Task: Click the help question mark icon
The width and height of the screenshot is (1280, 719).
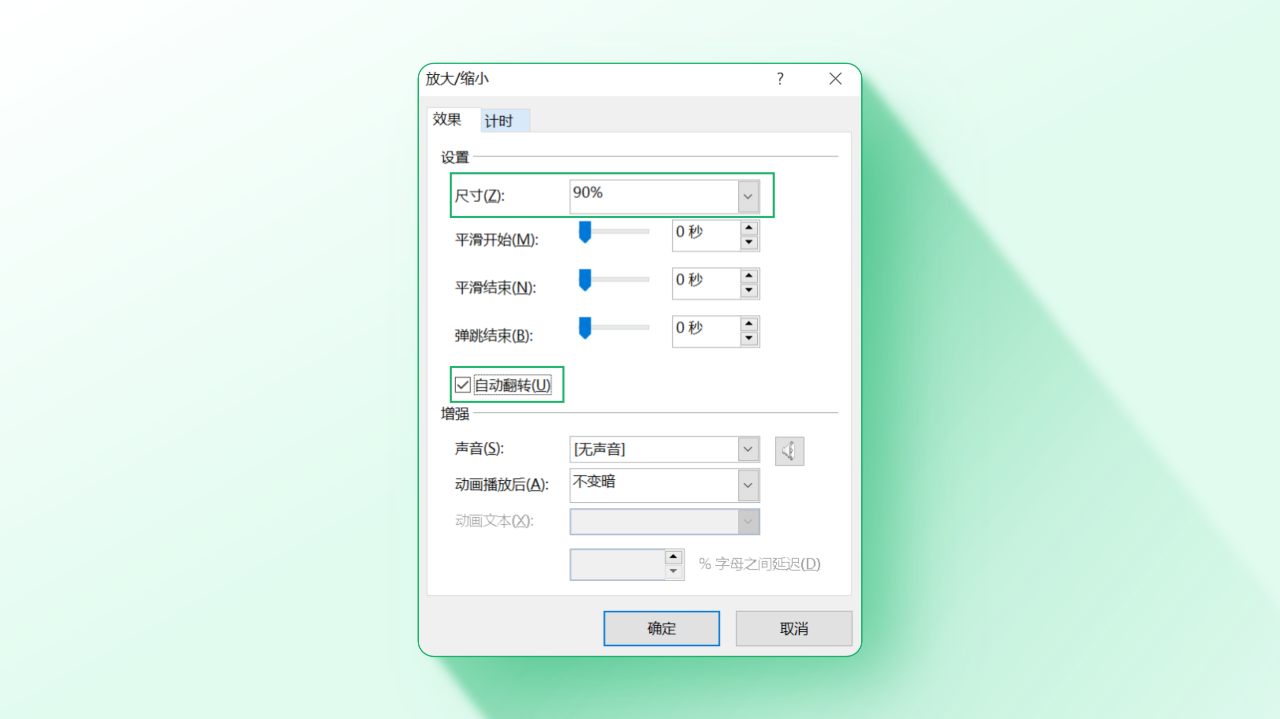Action: pyautogui.click(x=780, y=79)
